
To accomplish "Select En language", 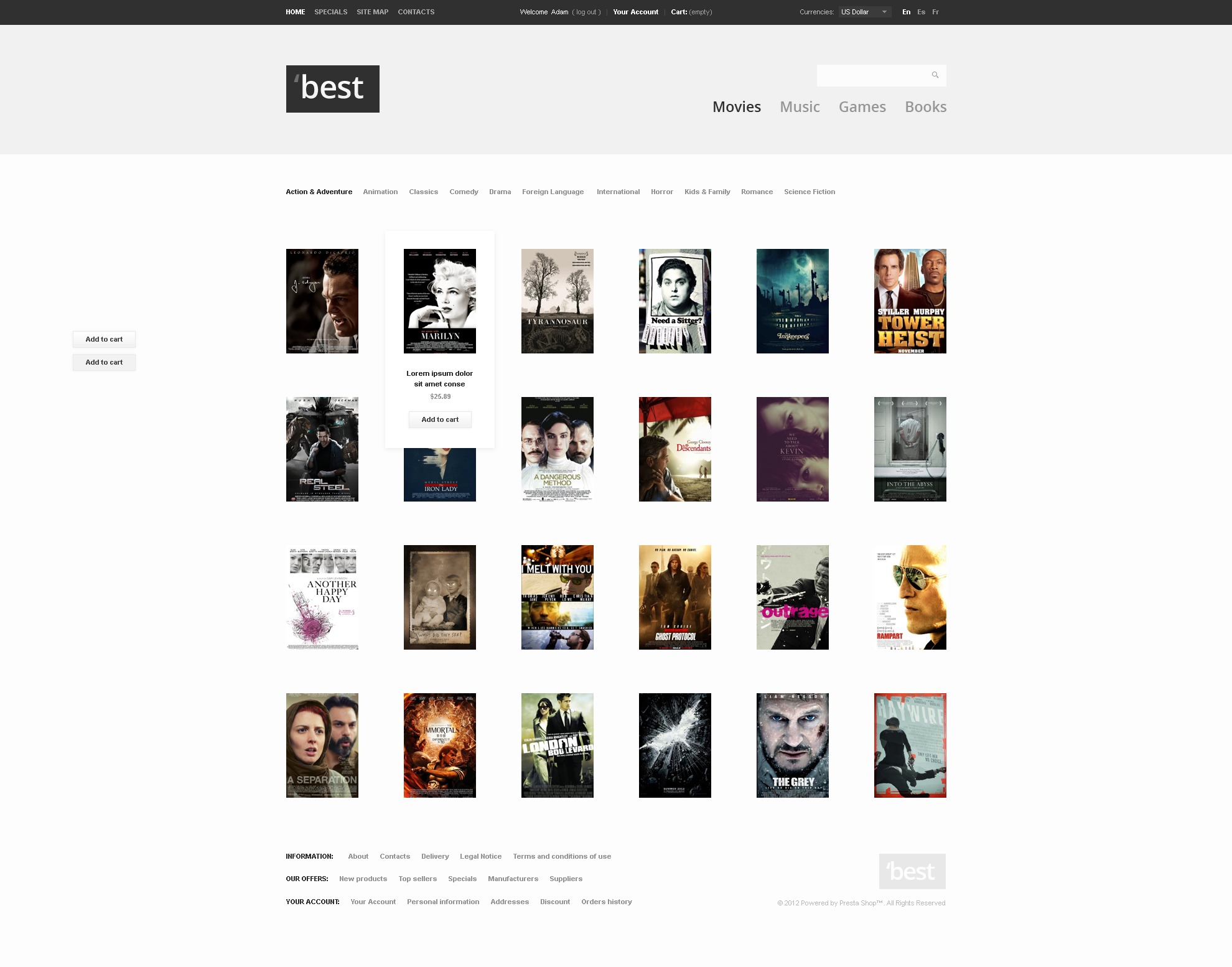I will point(906,12).
